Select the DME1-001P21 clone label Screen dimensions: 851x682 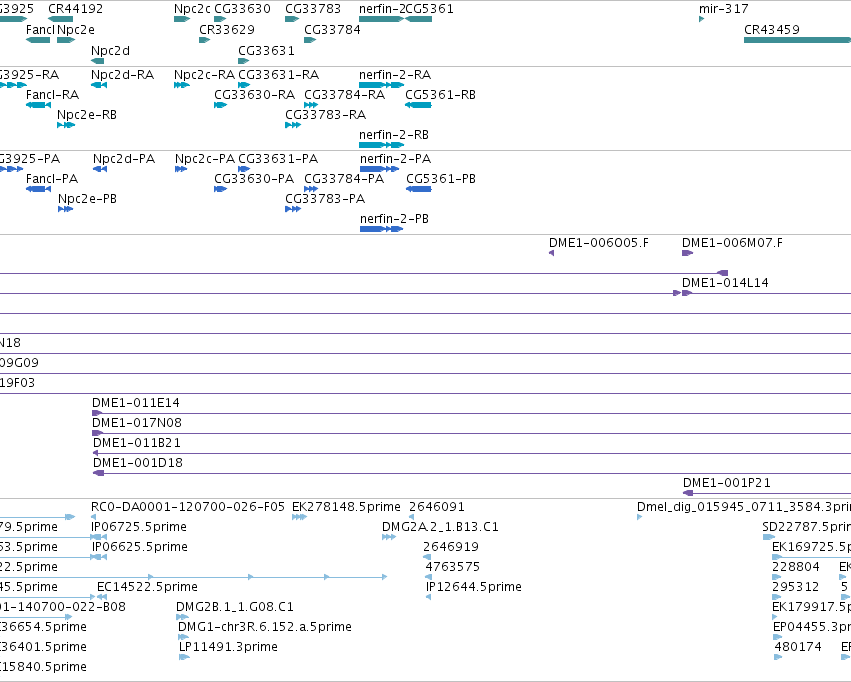click(x=727, y=482)
